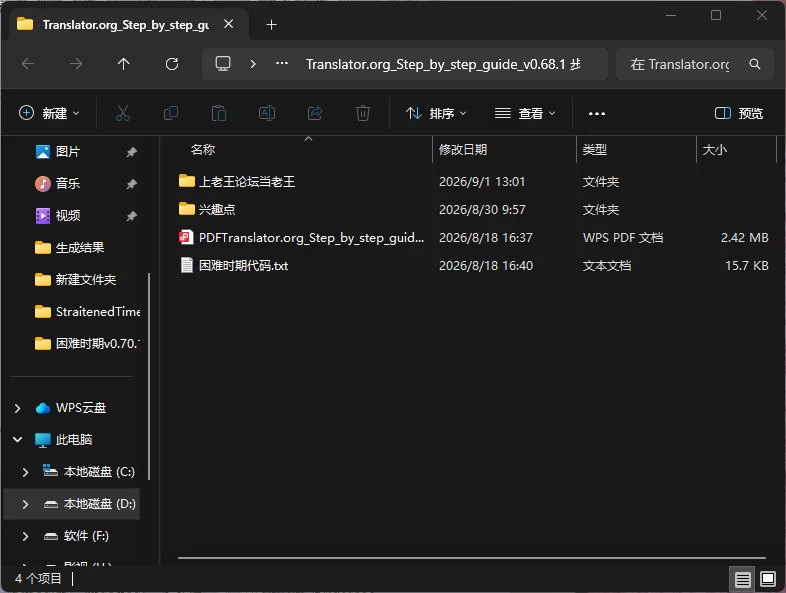Unpin 视频 from quick access
The width and height of the screenshot is (786, 593).
pyautogui.click(x=131, y=216)
